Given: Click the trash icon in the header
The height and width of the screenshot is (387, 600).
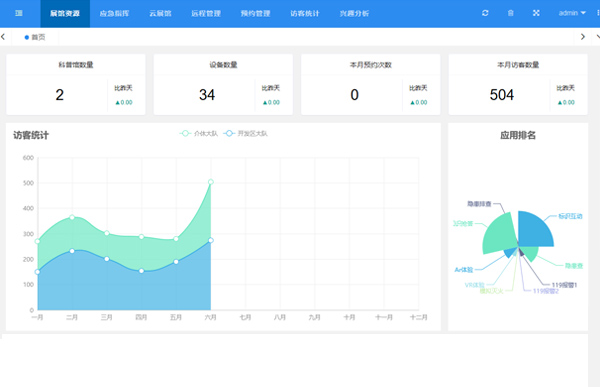Looking at the screenshot, I should (x=510, y=13).
